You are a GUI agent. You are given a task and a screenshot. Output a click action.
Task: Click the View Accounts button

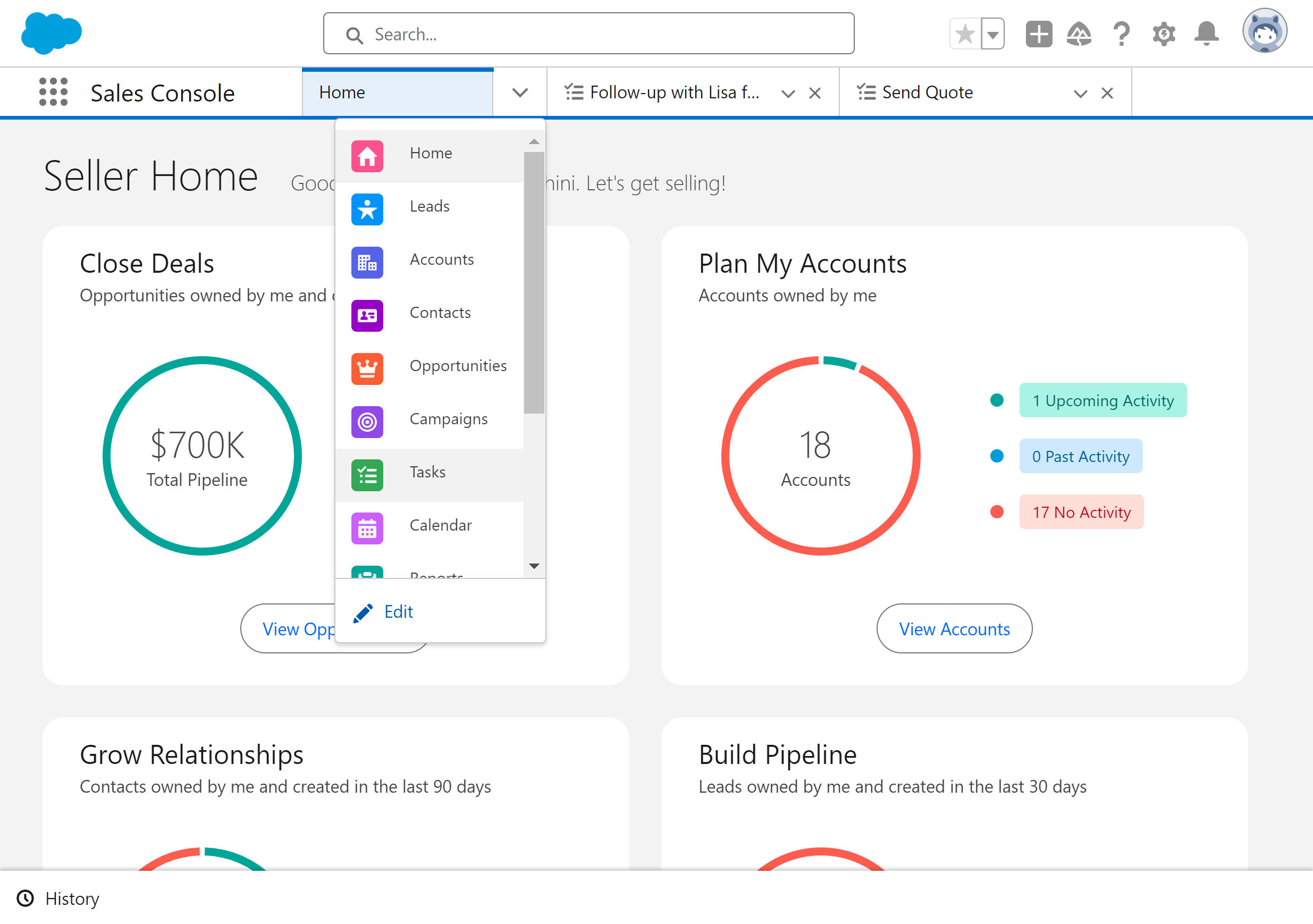(954, 628)
